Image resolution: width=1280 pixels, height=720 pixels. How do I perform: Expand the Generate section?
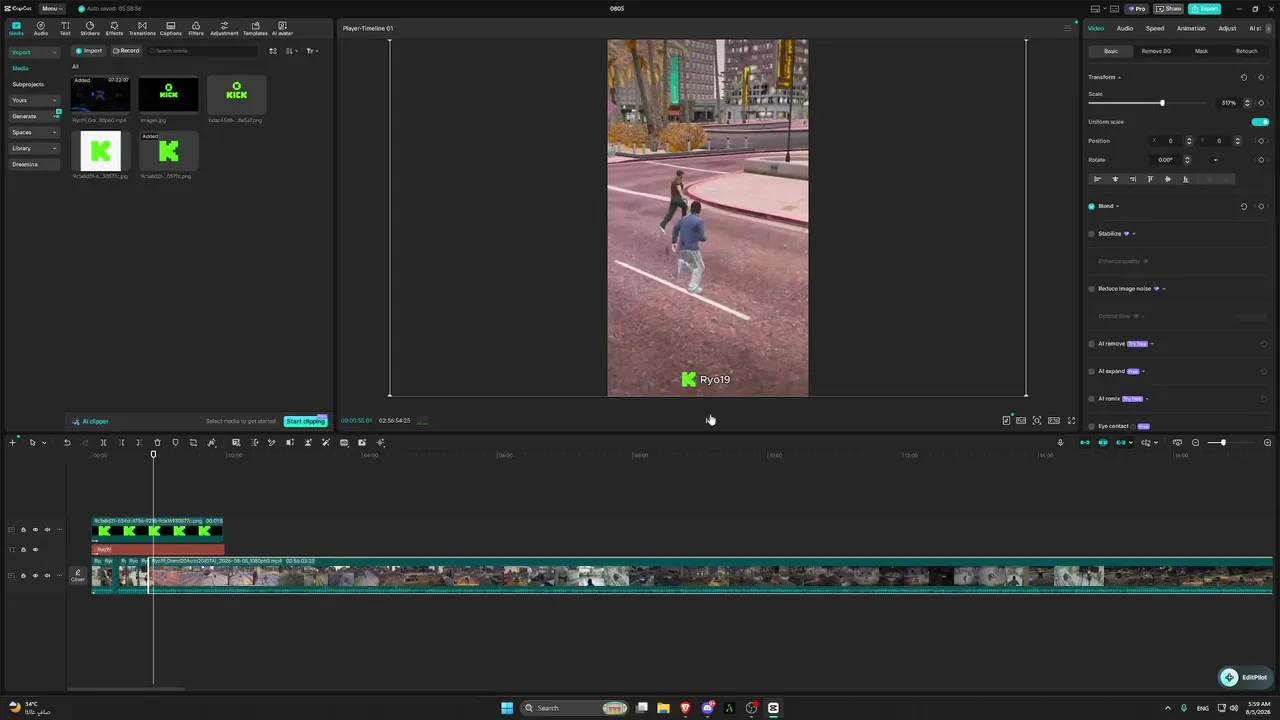coord(34,116)
